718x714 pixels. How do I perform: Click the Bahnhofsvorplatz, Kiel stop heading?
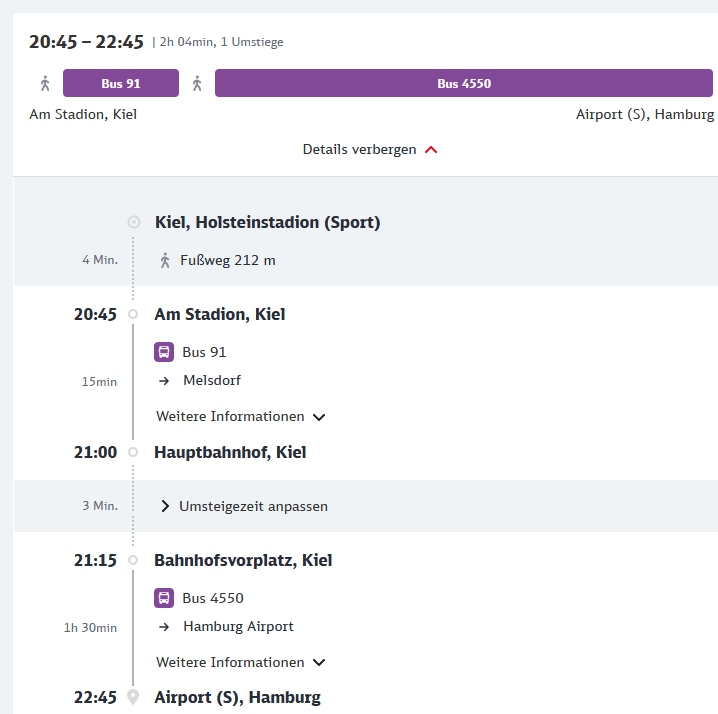tap(243, 560)
